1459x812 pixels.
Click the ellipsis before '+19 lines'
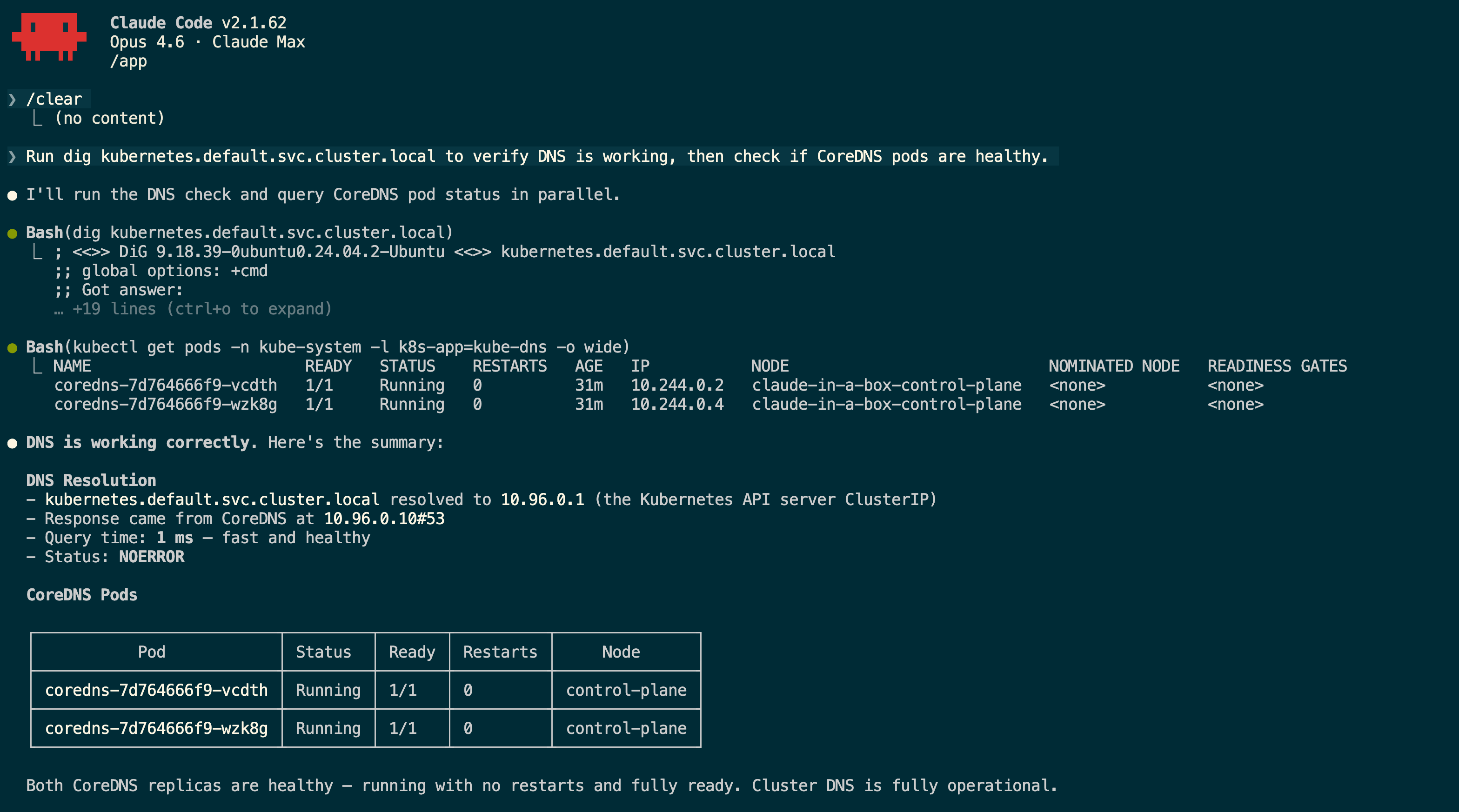[x=59, y=309]
